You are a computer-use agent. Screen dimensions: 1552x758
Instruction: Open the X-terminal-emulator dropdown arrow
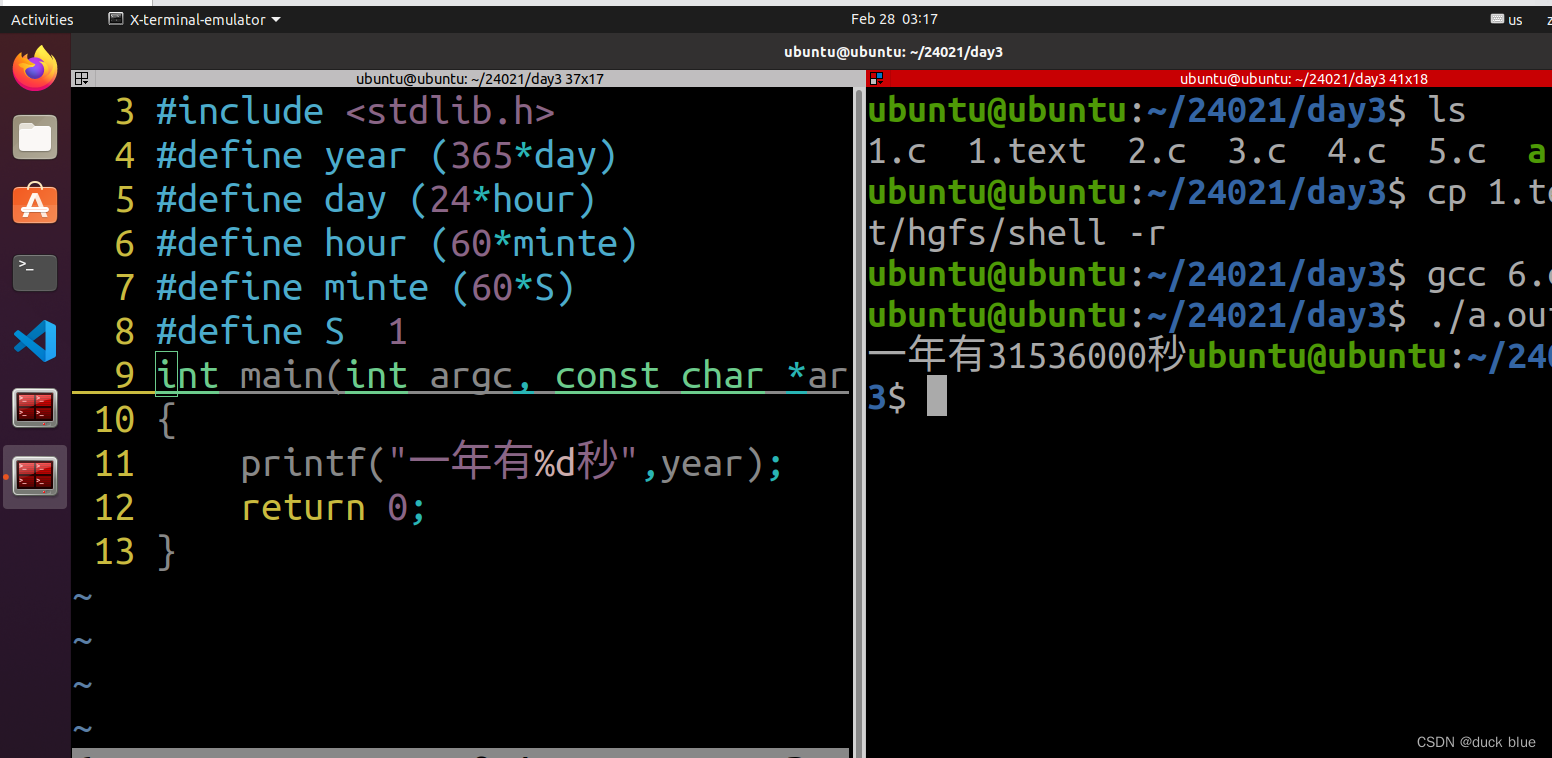point(276,18)
